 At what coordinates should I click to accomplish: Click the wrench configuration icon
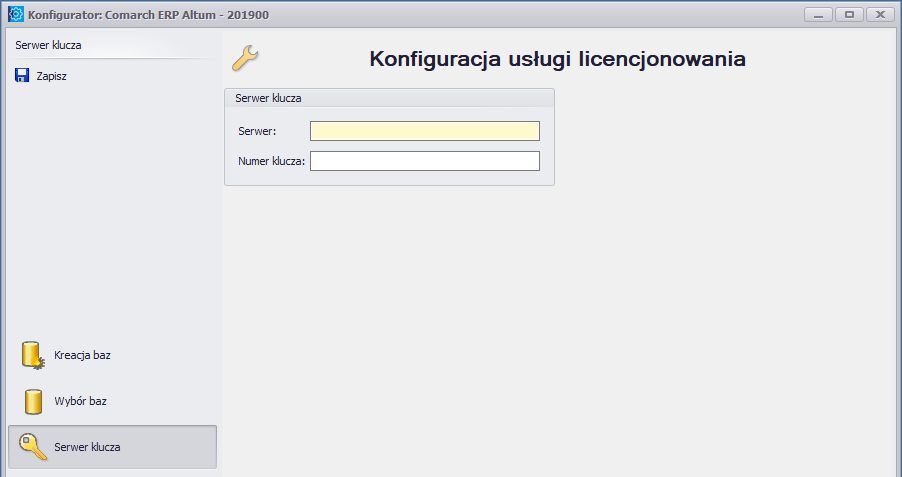point(245,58)
